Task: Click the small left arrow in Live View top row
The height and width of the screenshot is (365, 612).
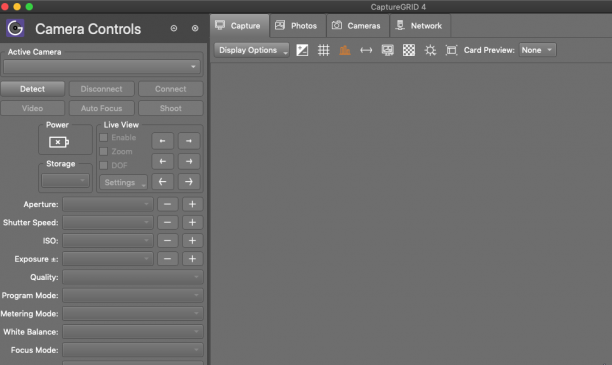Action: pos(162,141)
